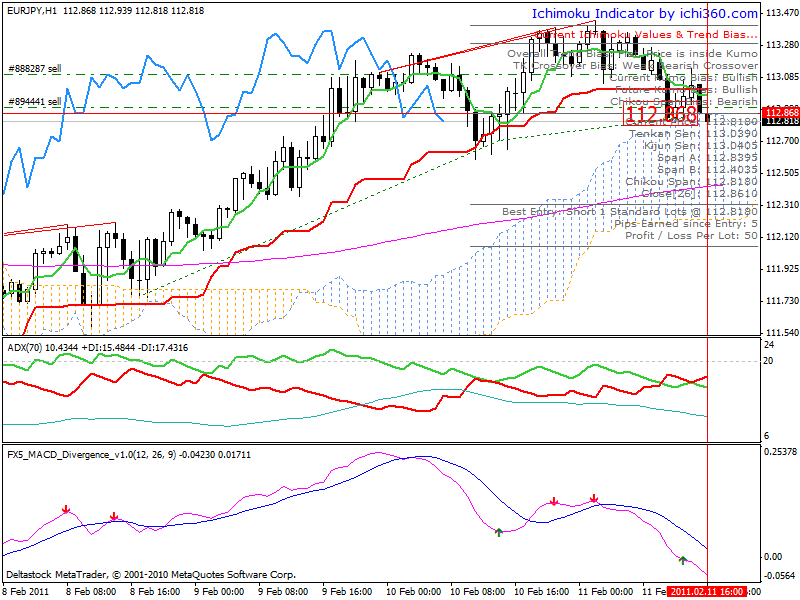
Task: Click the 24 level on the ADX scale
Action: coord(768,344)
